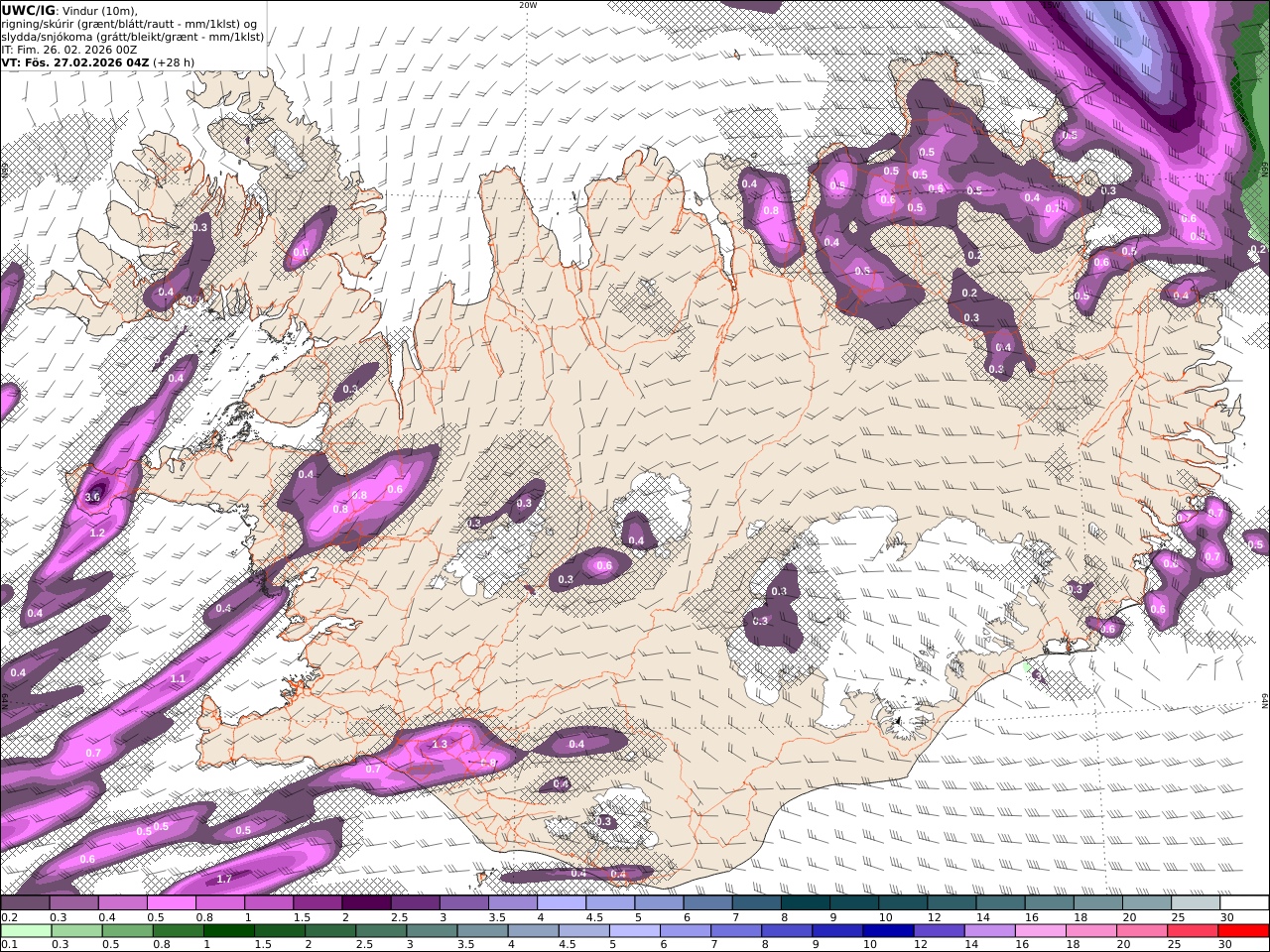Click the 'slydda/snjókoma' legend description line
Image resolution: width=1270 pixels, height=952 pixels.
tap(132, 36)
